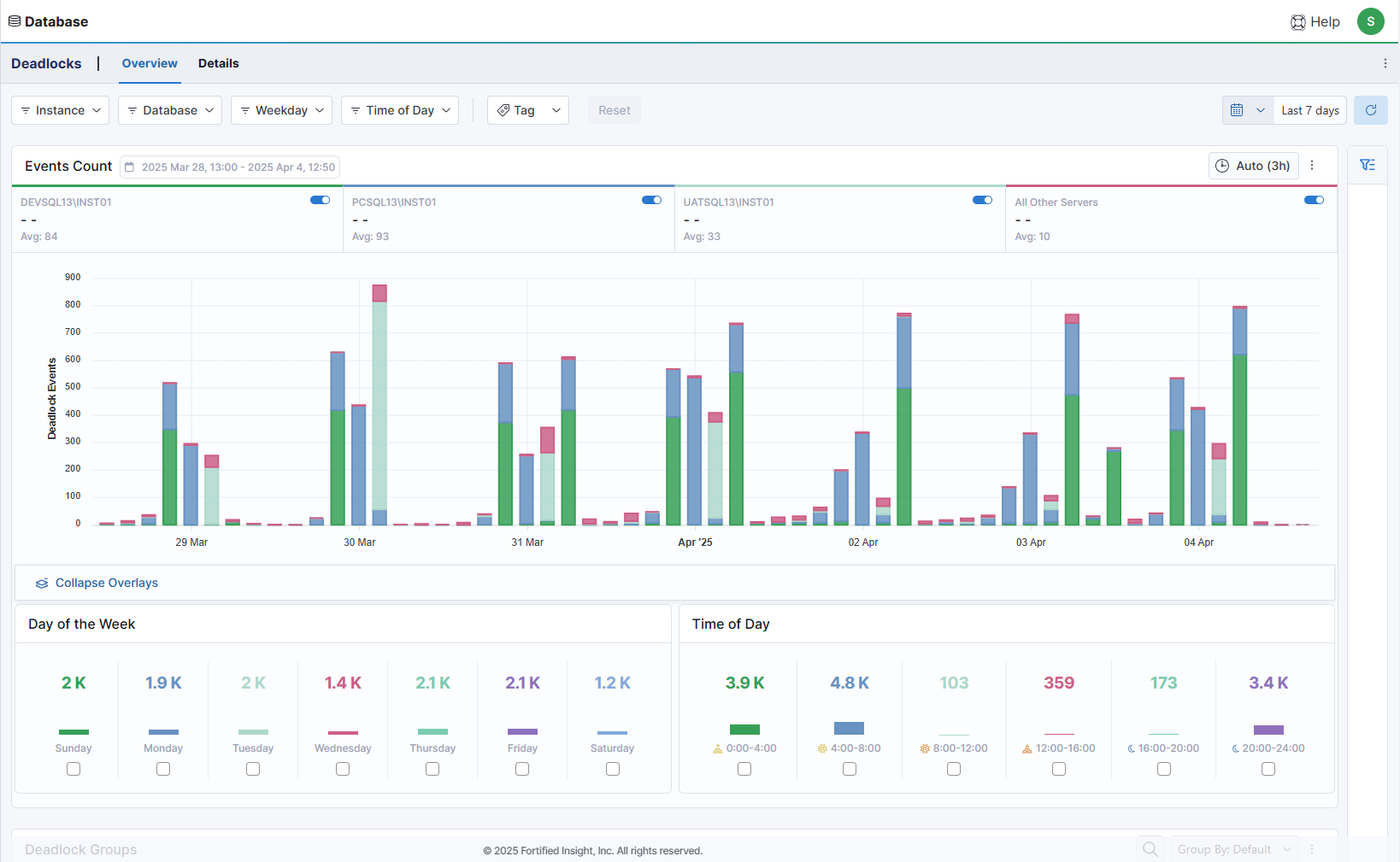Open the filter panel via funnel icon
Image resolution: width=1400 pixels, height=862 pixels.
point(1368,164)
